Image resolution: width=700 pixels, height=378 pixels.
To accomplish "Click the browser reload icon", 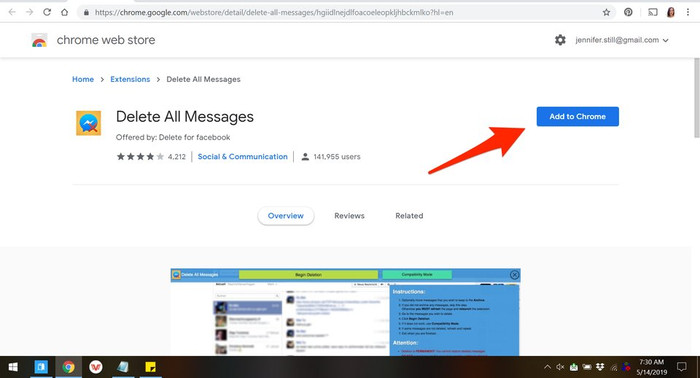I will [47, 12].
